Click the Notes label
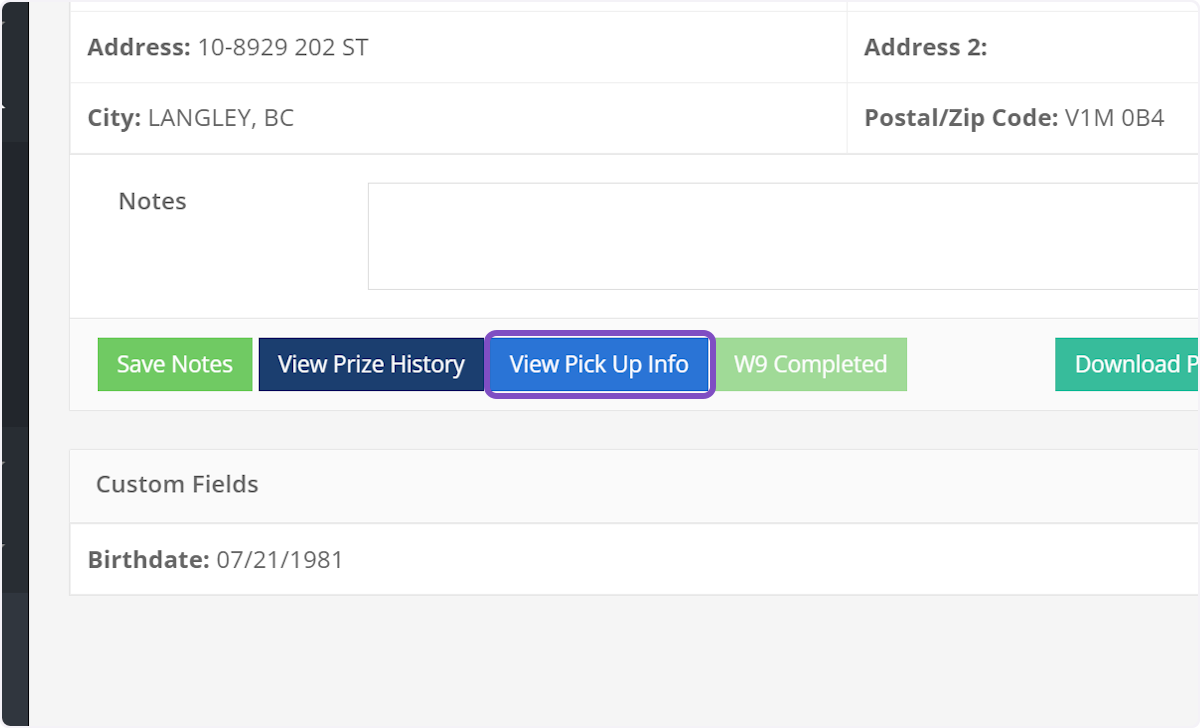Image resolution: width=1200 pixels, height=728 pixels. [x=152, y=200]
